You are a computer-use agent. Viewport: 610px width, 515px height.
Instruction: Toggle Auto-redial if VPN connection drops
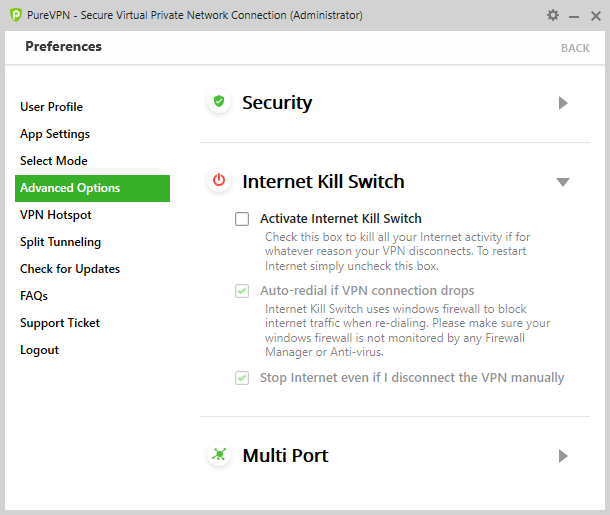242,291
